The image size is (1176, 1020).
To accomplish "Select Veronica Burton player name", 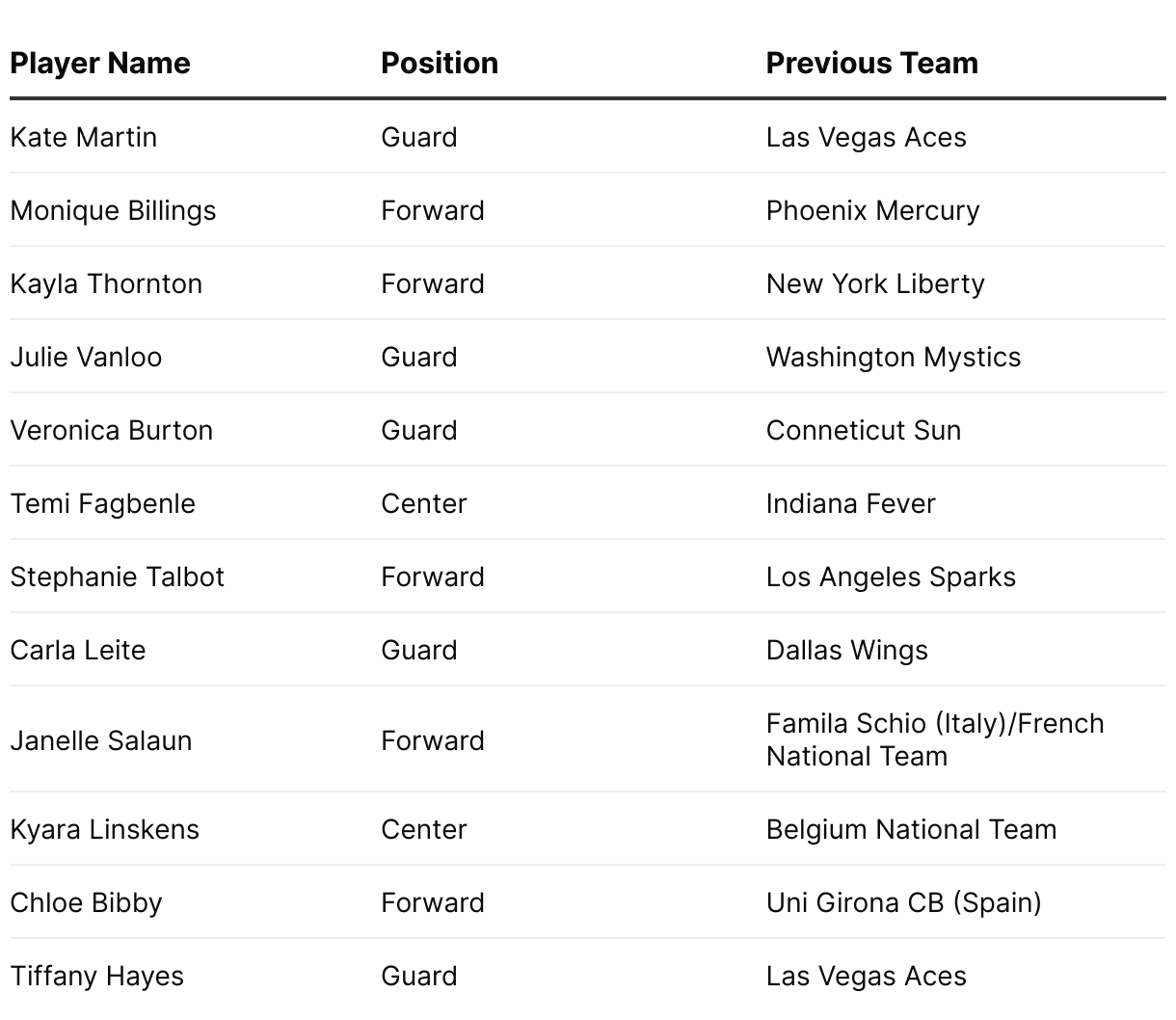I will coord(111,430).
